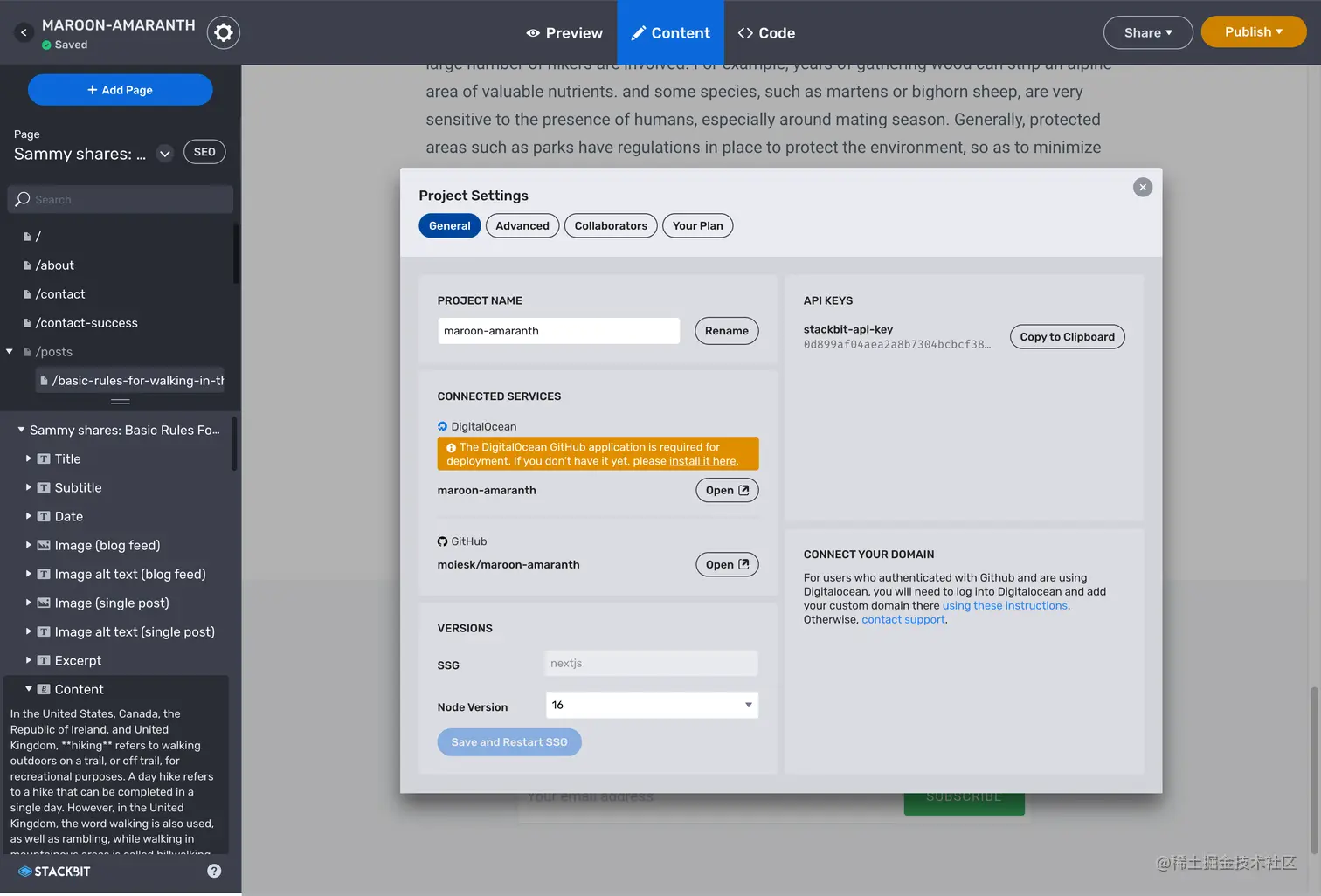1321x896 pixels.
Task: Click the back arrow beside MAROON-AMARANTH
Action: tap(24, 32)
